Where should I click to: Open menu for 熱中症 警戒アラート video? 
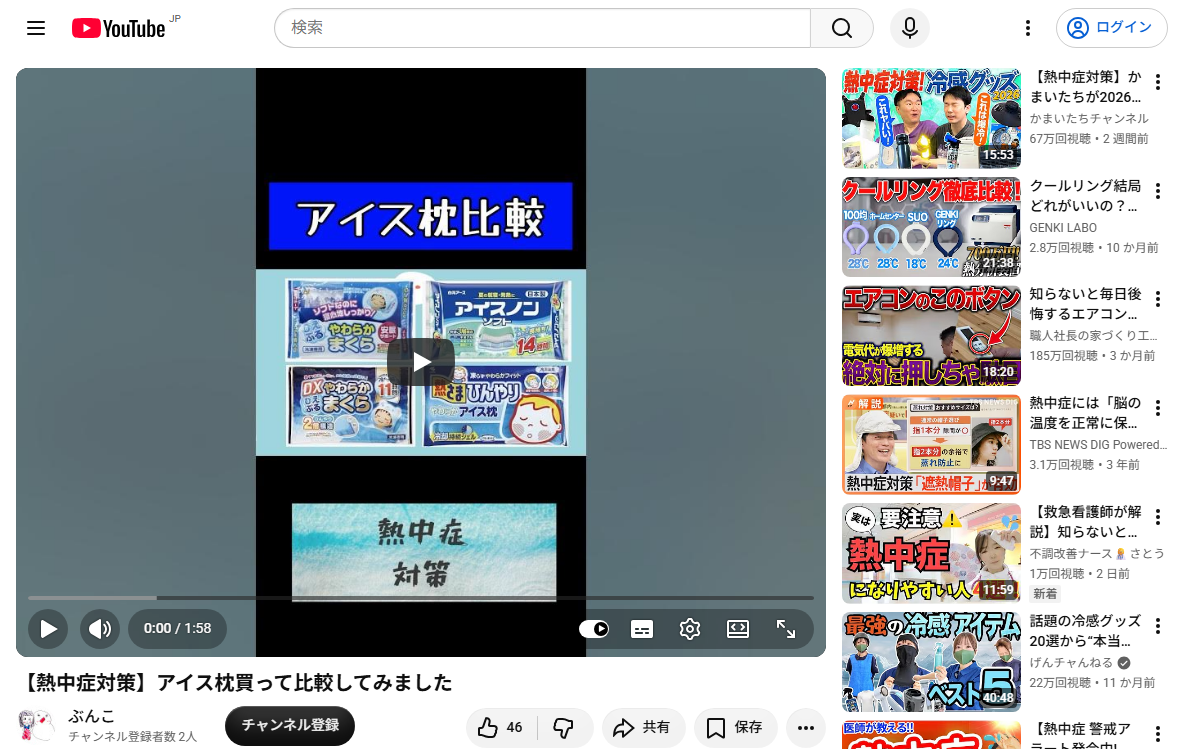1158,734
